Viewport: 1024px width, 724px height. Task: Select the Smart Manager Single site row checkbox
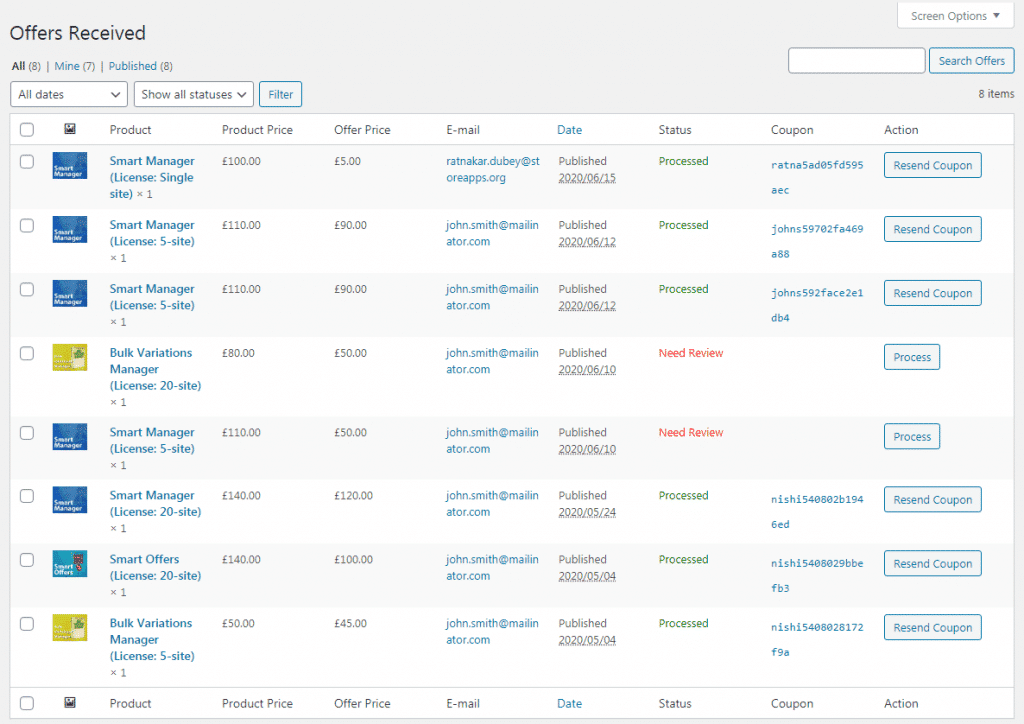[27, 161]
